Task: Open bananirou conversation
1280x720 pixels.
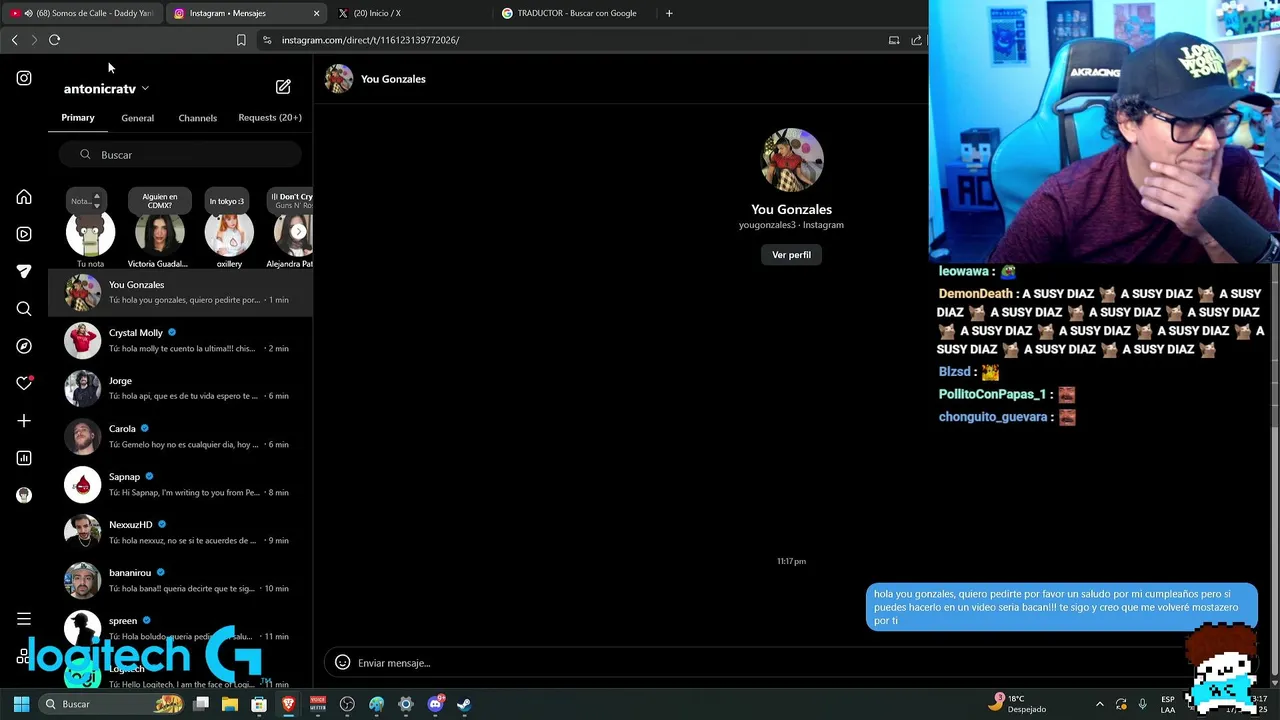Action: tap(180, 580)
